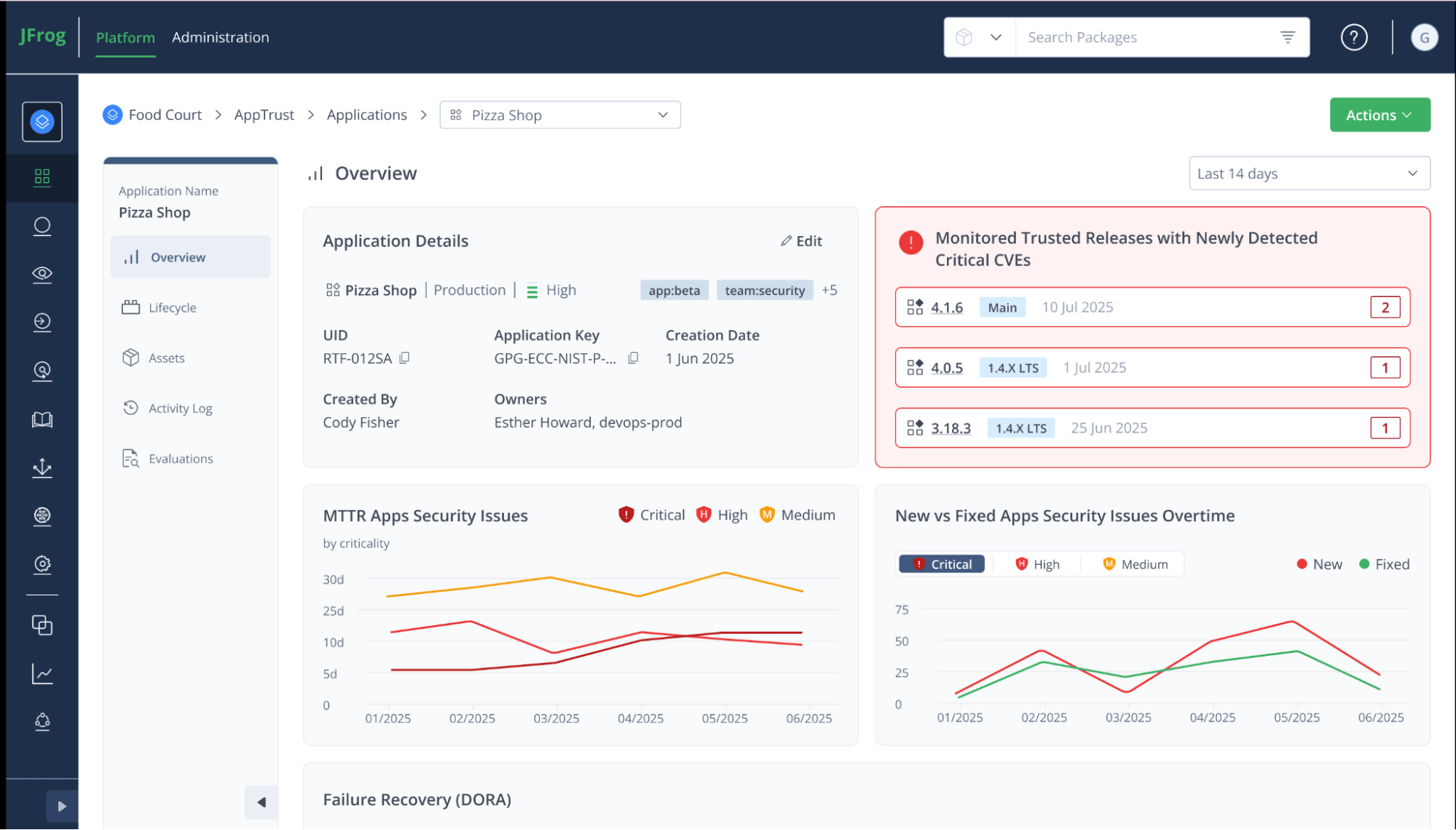Image resolution: width=1456 pixels, height=830 pixels.
Task: Click the copy icon next to UID RTF-012SA
Action: [x=405, y=358]
